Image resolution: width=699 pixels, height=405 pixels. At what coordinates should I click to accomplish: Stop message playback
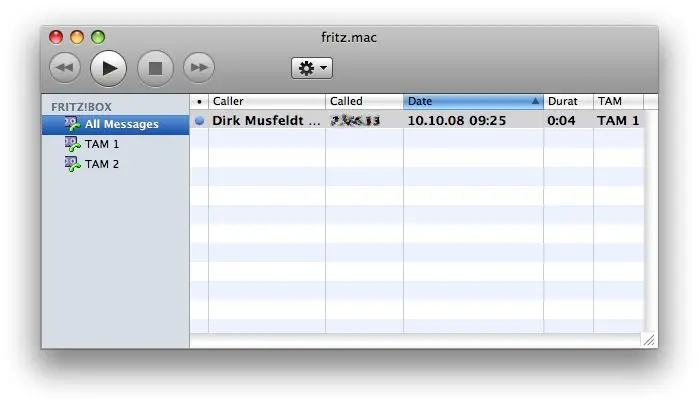pyautogui.click(x=155, y=68)
